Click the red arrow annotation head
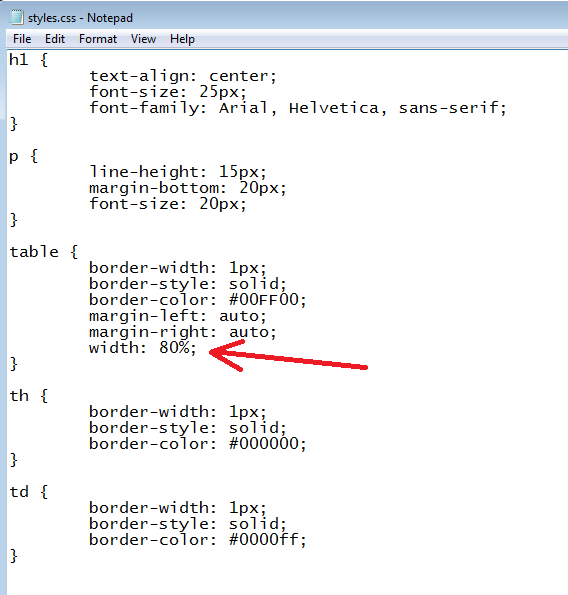 pos(226,355)
